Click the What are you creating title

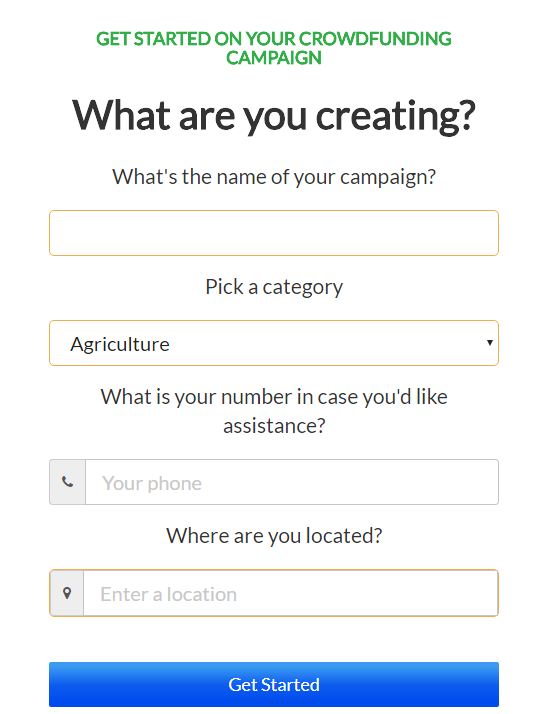coord(274,115)
